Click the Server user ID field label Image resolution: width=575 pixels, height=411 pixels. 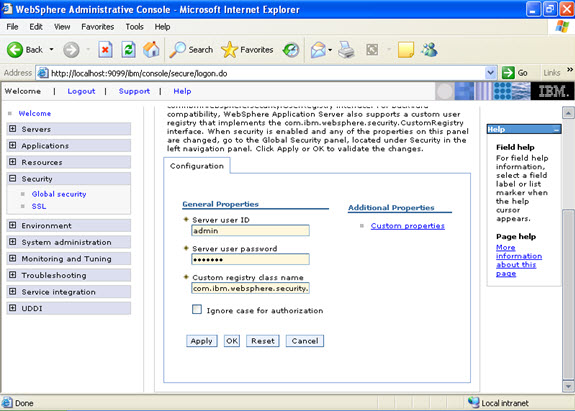(x=221, y=220)
